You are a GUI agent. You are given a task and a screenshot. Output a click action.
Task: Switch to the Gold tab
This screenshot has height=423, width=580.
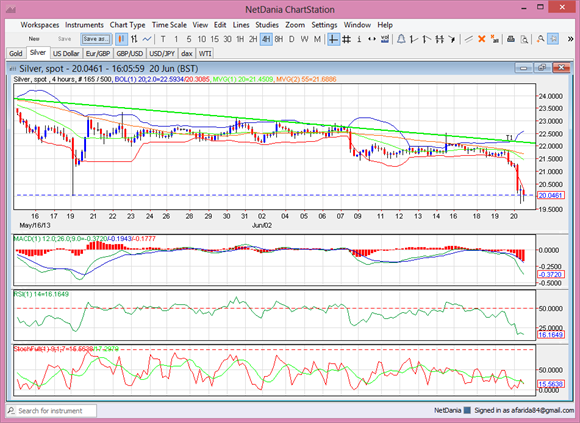click(x=16, y=53)
